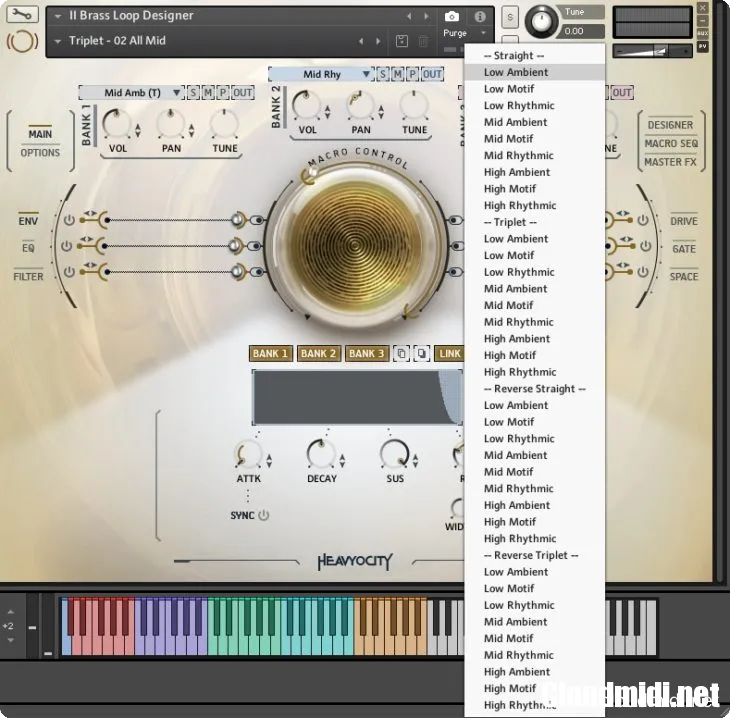730x718 pixels.
Task: Click the paste bank settings icon
Action: pos(421,354)
